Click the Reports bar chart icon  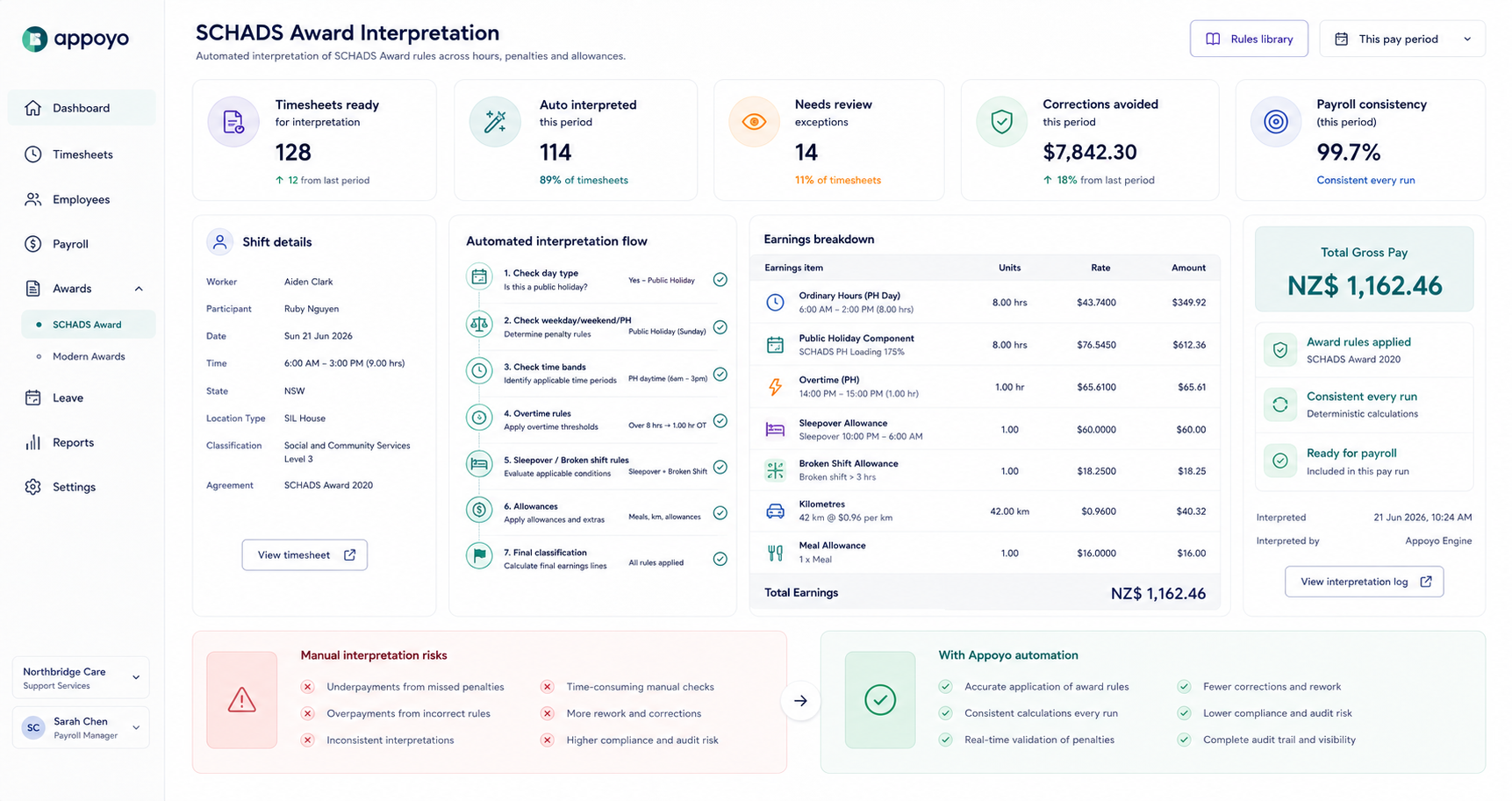pos(33,442)
